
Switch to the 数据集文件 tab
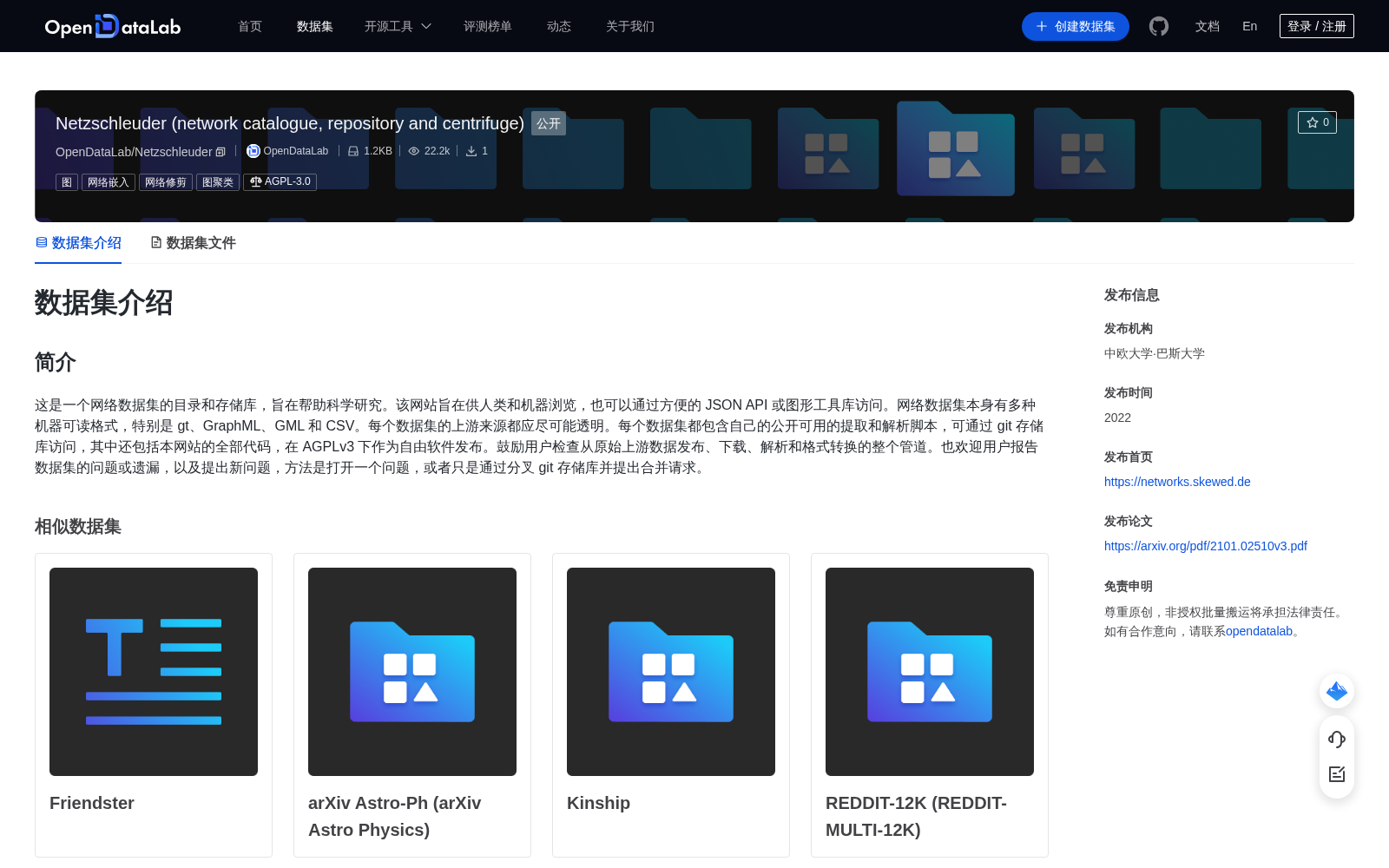point(193,243)
